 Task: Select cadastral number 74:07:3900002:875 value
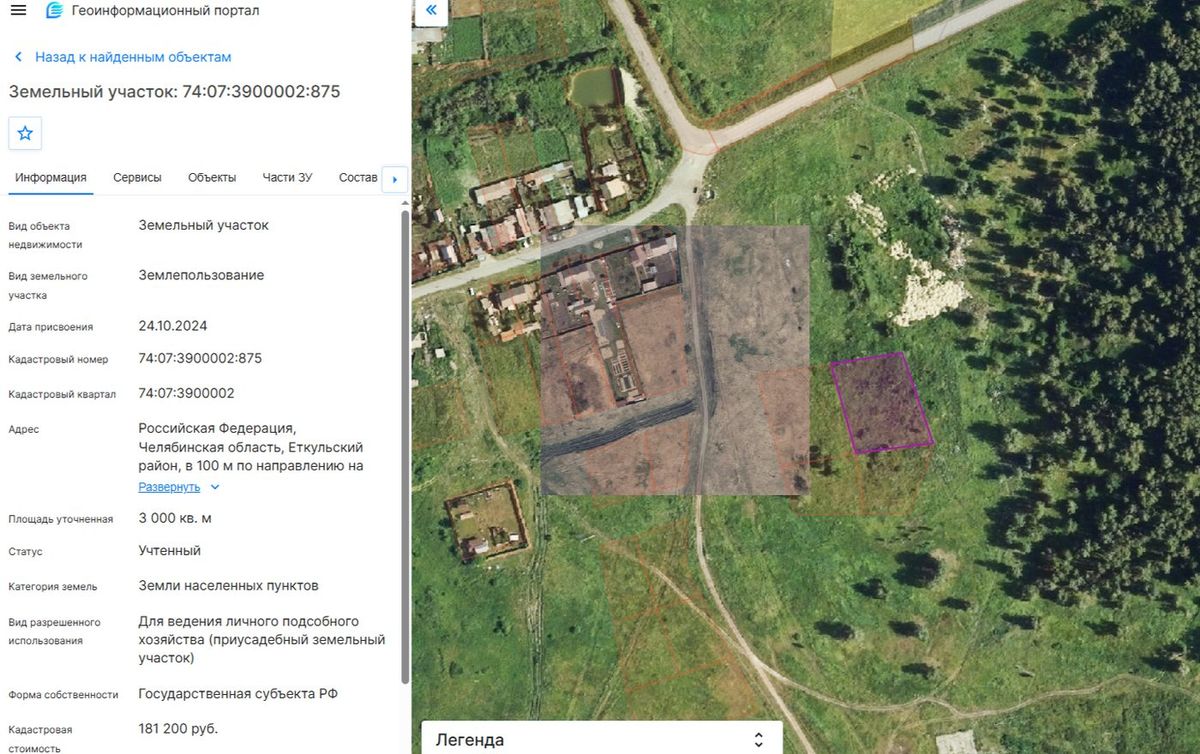200,358
